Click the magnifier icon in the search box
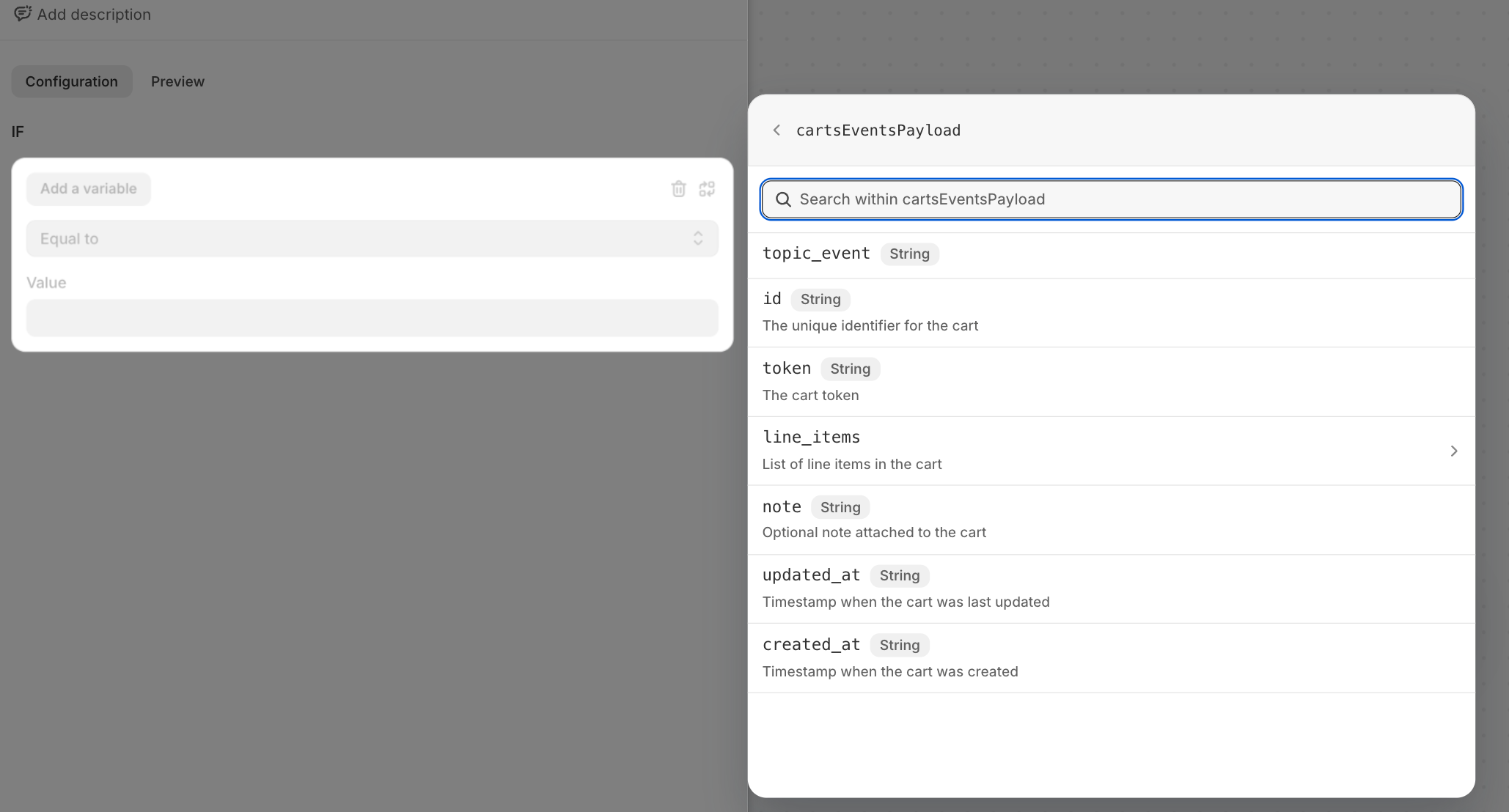Image resolution: width=1509 pixels, height=812 pixels. pos(783,199)
